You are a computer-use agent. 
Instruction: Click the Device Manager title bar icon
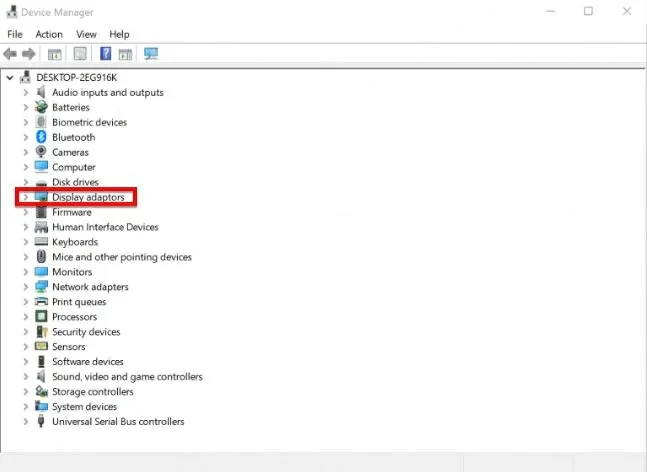click(12, 12)
